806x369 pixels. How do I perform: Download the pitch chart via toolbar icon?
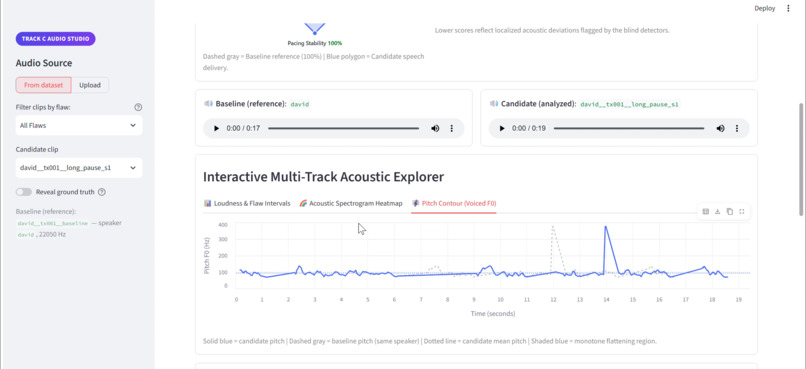[x=718, y=211]
